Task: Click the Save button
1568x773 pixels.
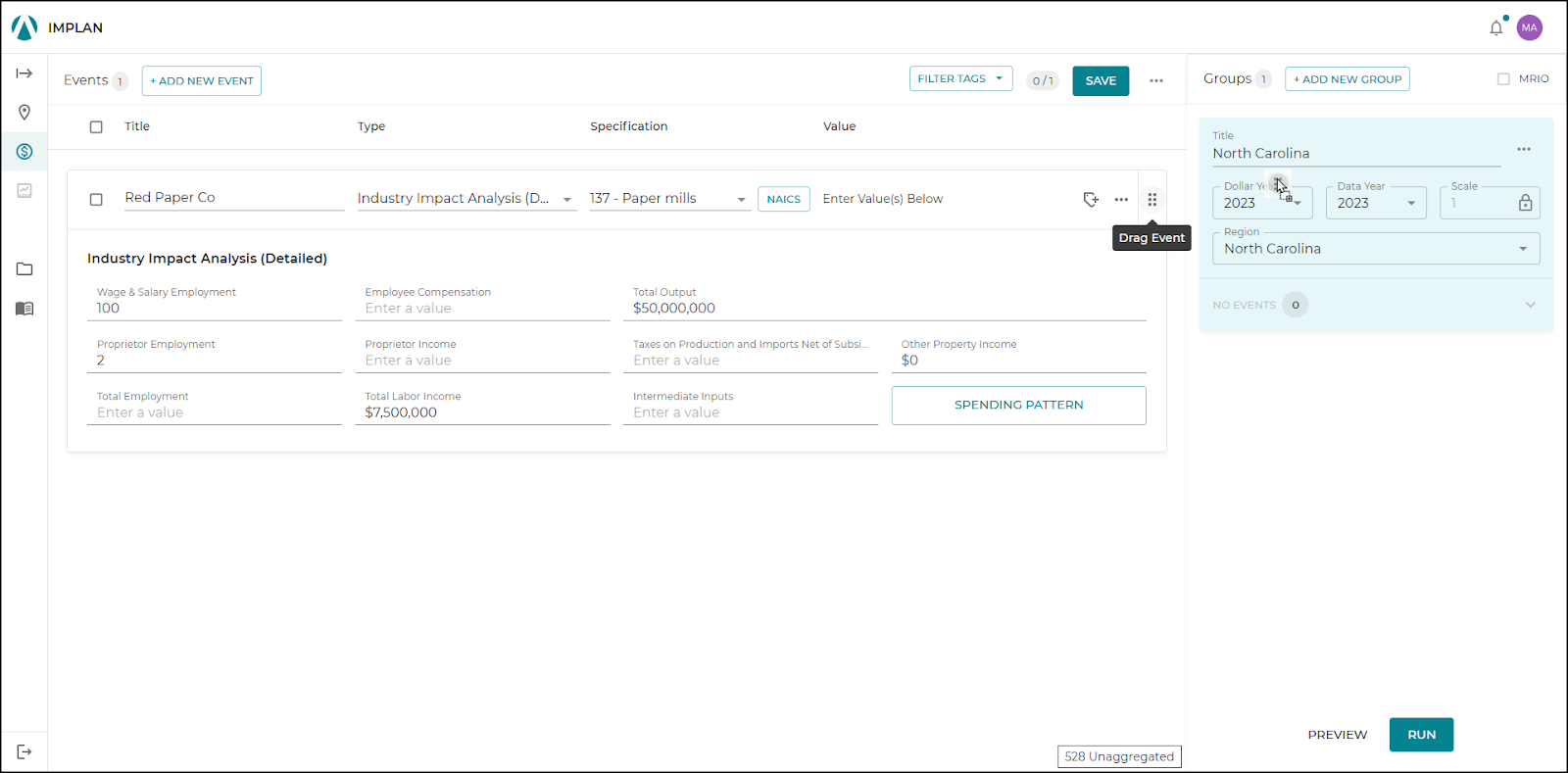Action: point(1101,80)
